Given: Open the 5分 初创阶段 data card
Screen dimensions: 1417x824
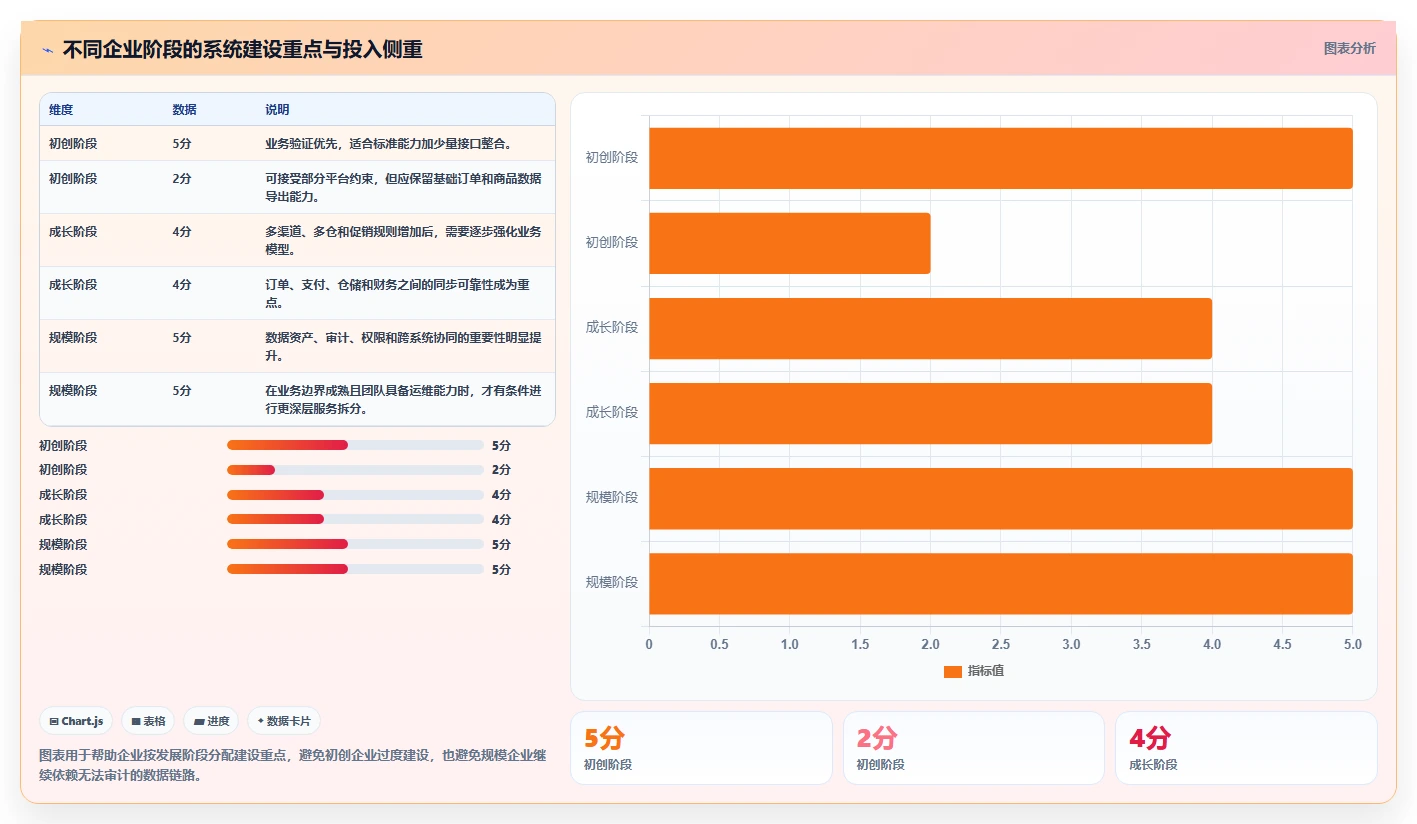Looking at the screenshot, I should click(701, 748).
